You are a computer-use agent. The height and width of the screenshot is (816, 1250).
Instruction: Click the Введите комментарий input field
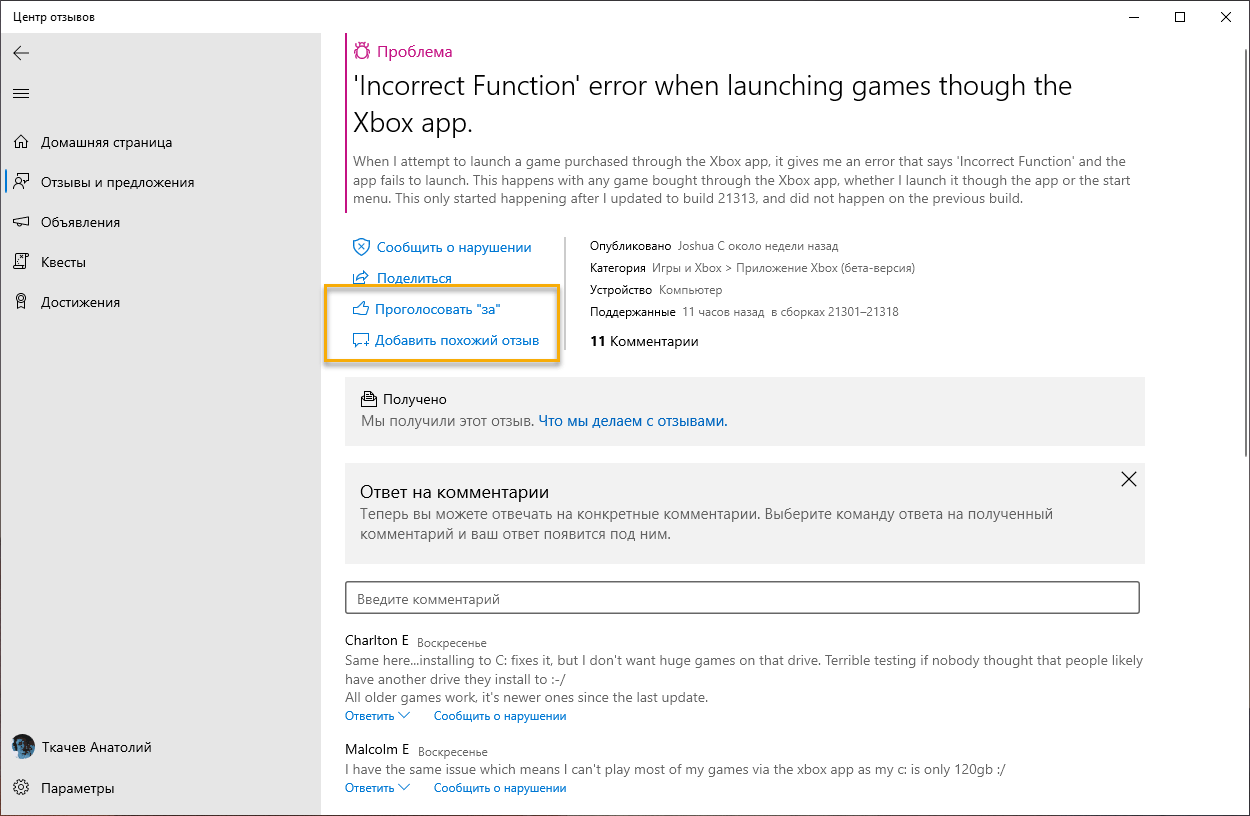click(x=742, y=598)
